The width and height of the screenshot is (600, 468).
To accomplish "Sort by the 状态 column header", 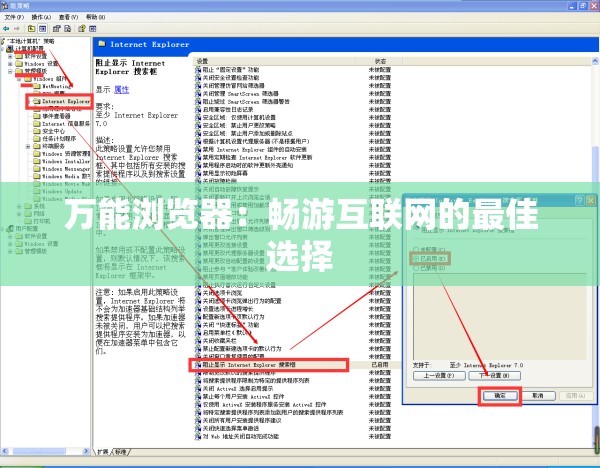I will pos(380,61).
